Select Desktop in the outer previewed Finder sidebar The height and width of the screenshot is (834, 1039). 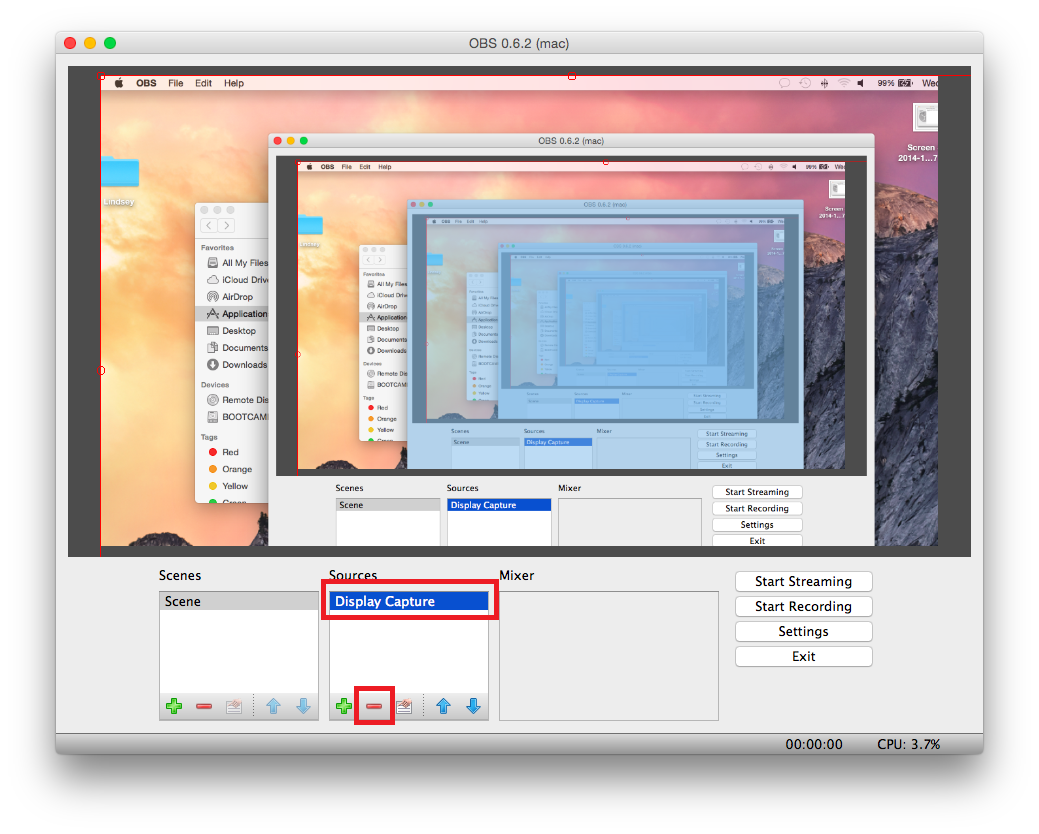(x=231, y=331)
